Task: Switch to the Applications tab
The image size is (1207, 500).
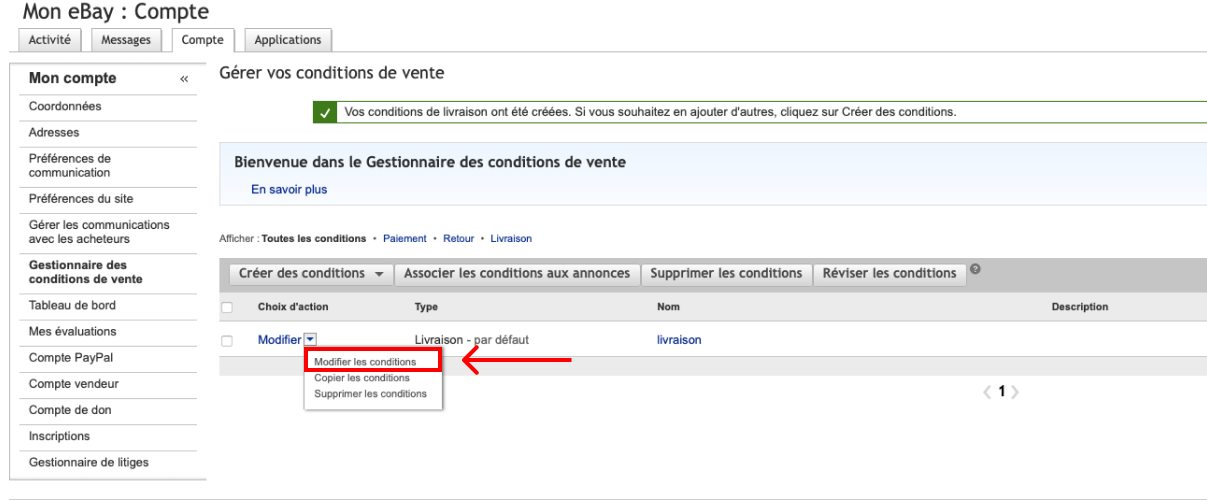Action: click(288, 39)
